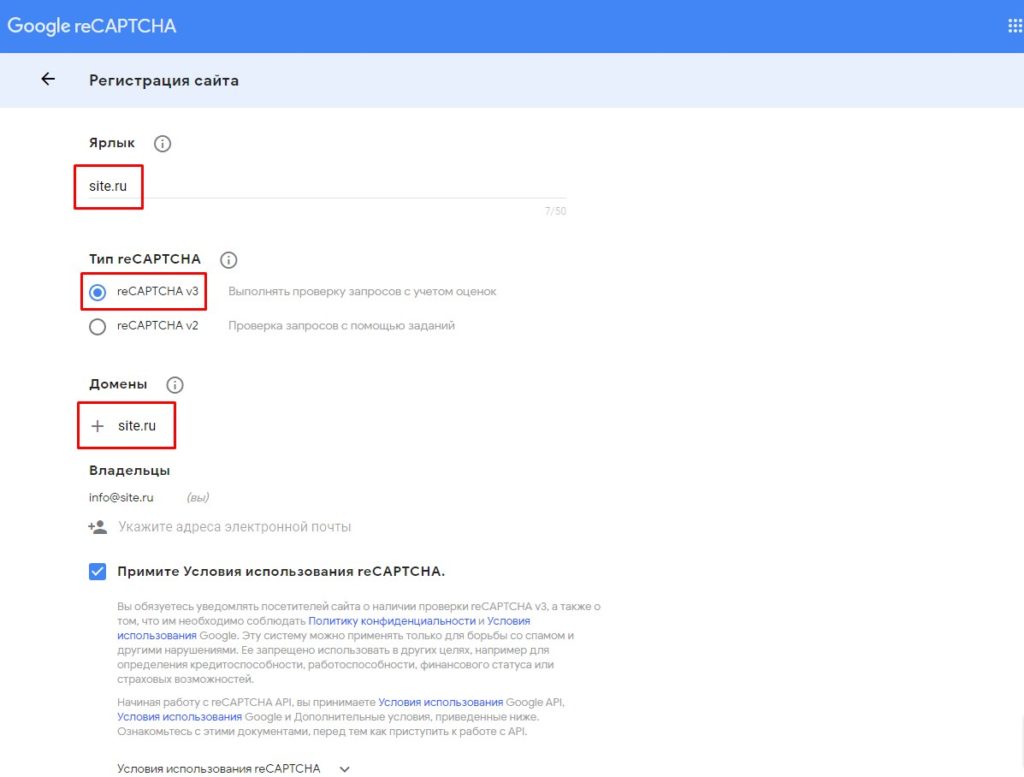Open the Google apps grid icon
This screenshot has width=1024, height=777.
1014,26
